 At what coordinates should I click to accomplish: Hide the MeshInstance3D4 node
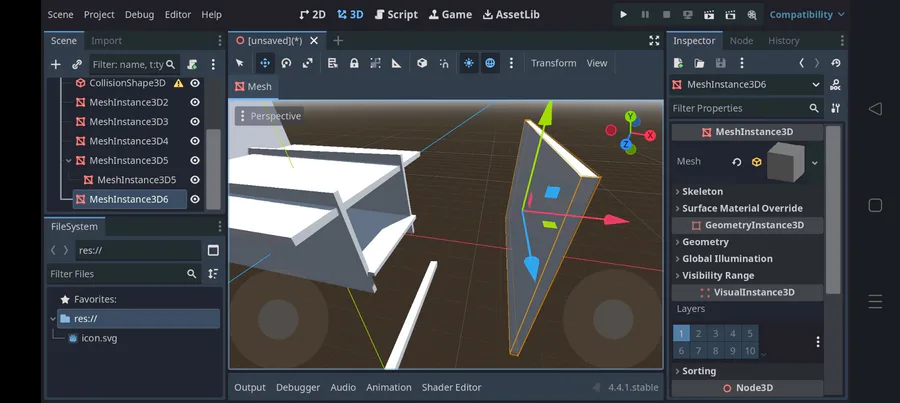point(195,141)
